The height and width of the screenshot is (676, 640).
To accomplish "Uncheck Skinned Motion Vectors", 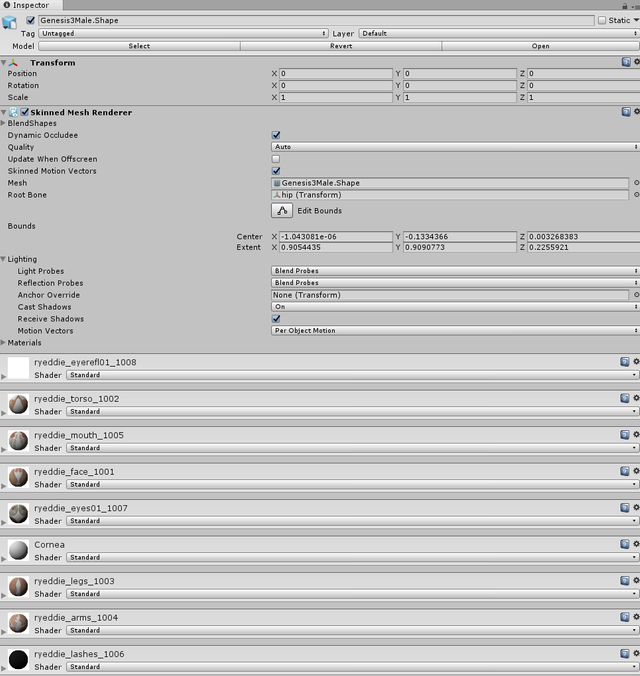I will point(276,171).
